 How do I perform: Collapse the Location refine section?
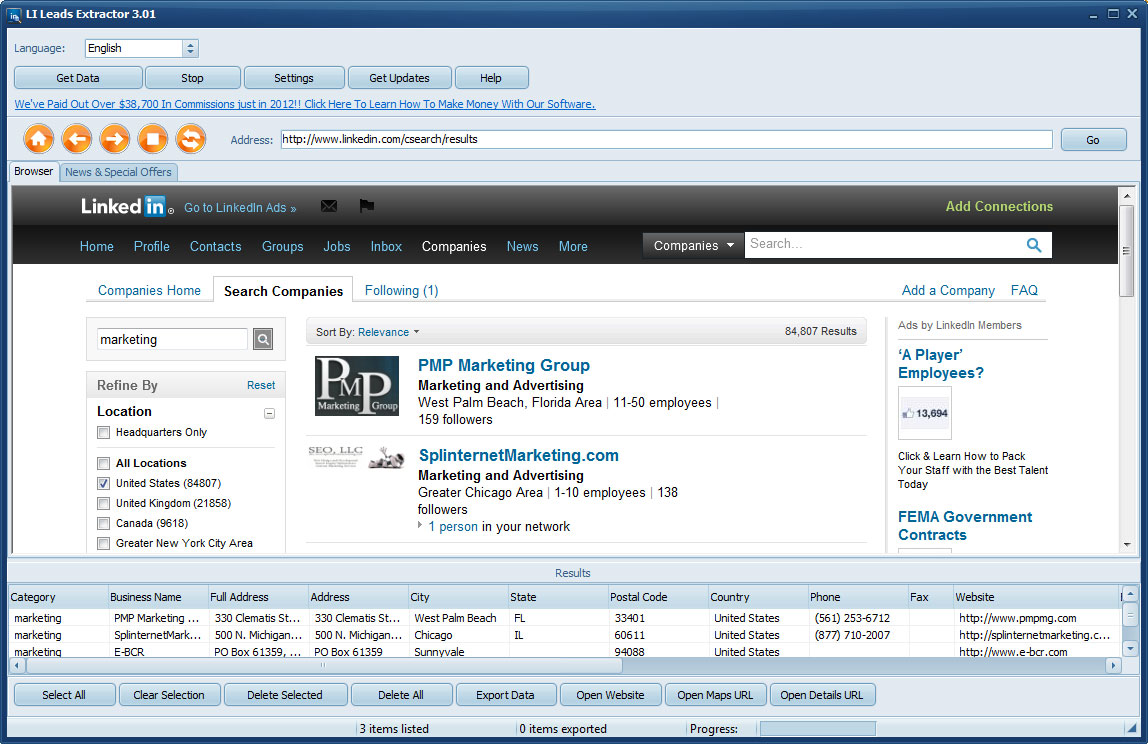269,414
